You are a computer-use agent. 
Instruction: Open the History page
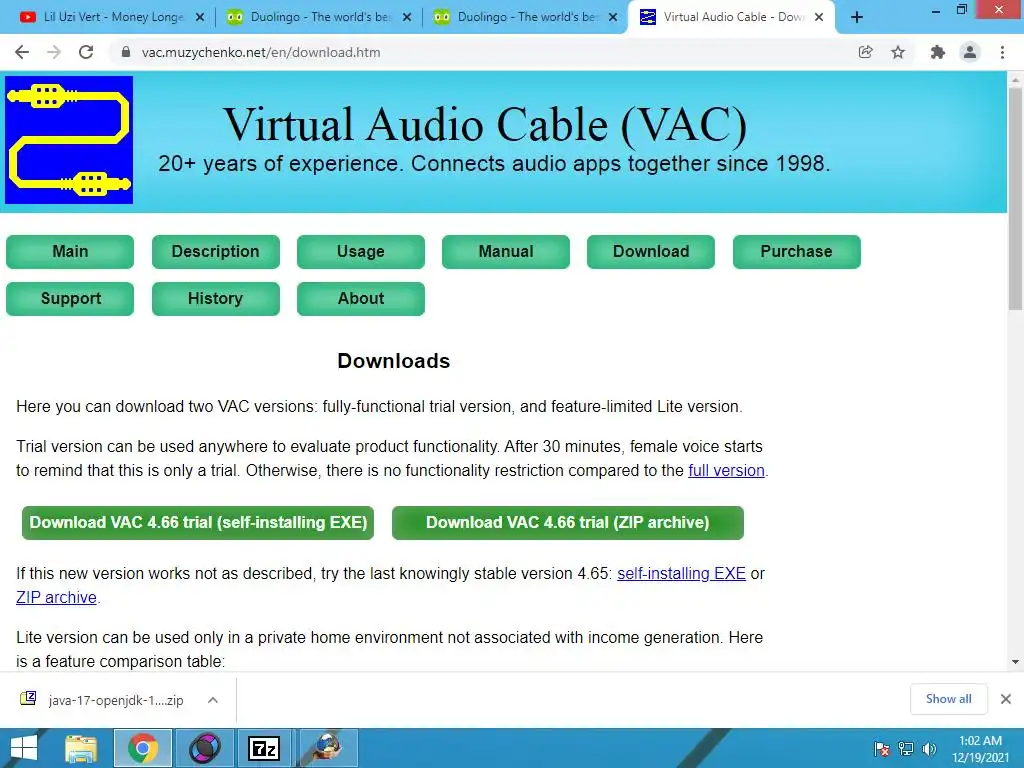[216, 298]
